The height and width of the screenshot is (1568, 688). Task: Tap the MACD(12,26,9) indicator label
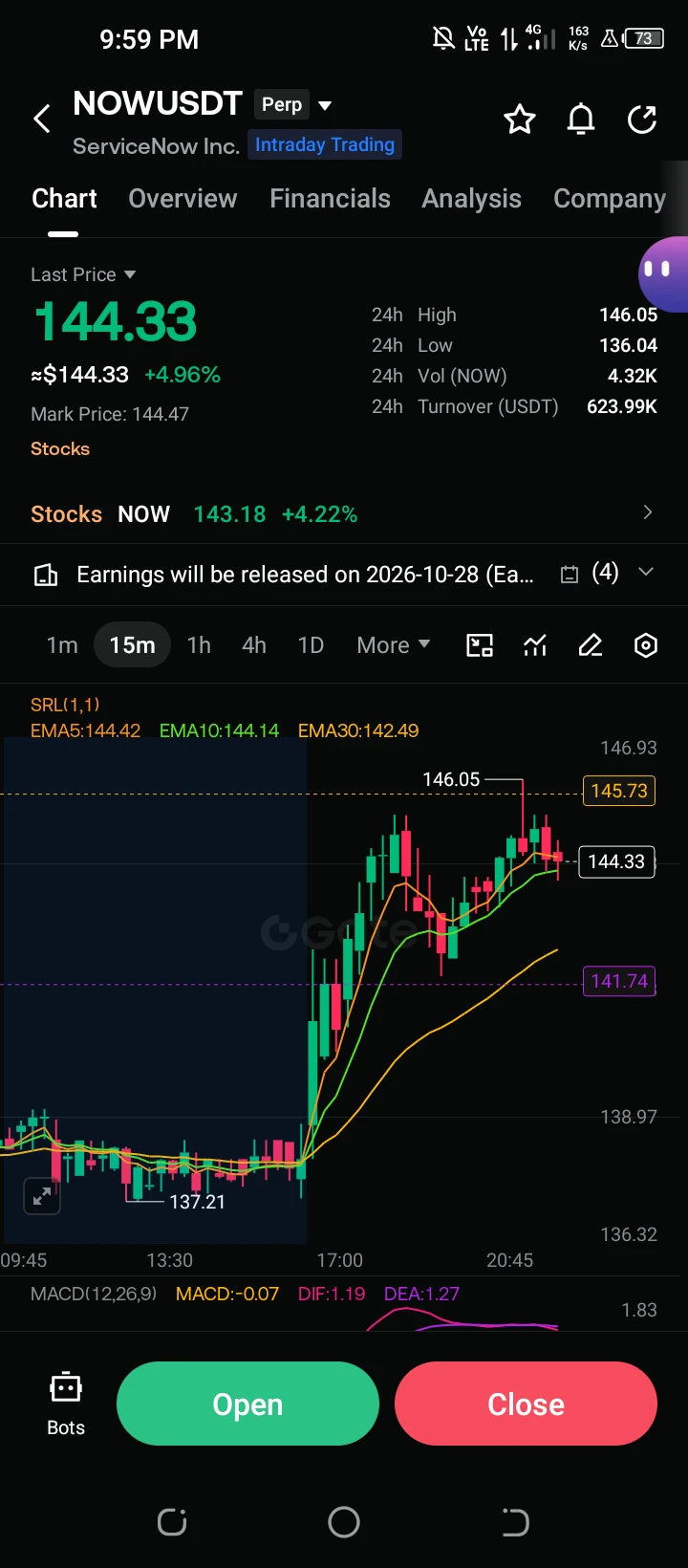pos(94,1294)
